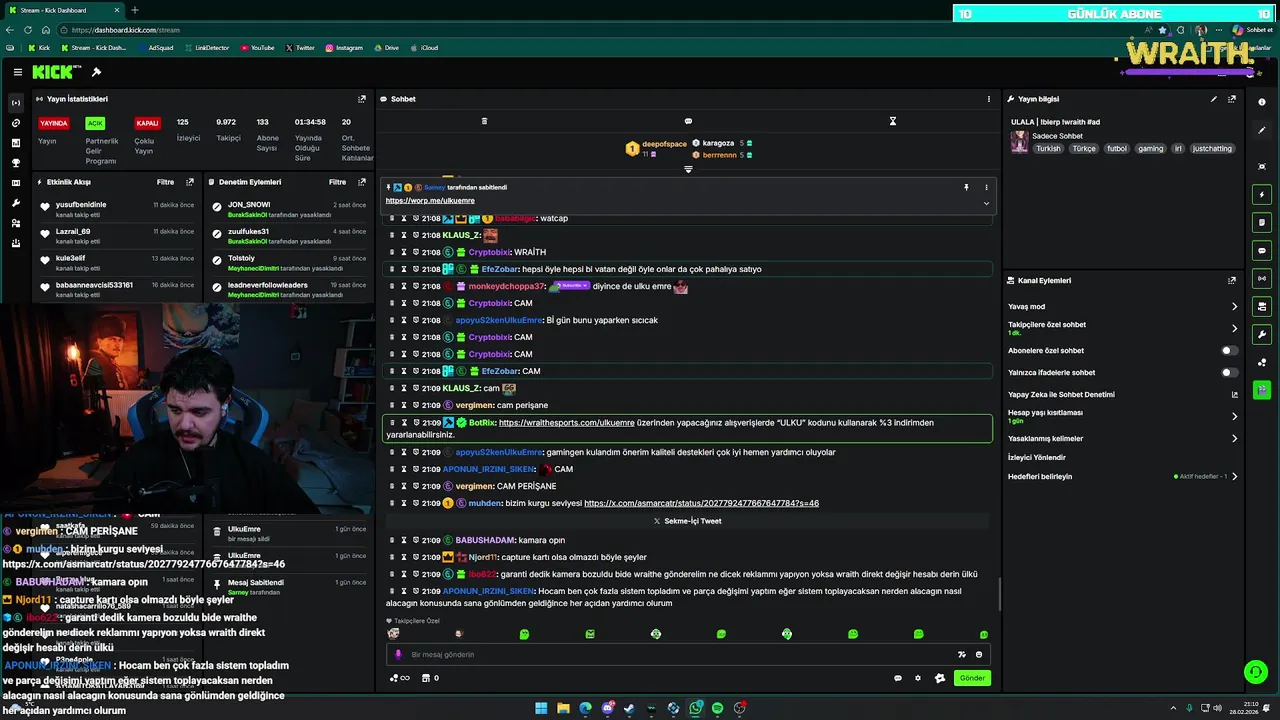Toggle the AÇIK Partnerlik Gelir Programı badge
This screenshot has width=1280, height=720.
[x=95, y=123]
